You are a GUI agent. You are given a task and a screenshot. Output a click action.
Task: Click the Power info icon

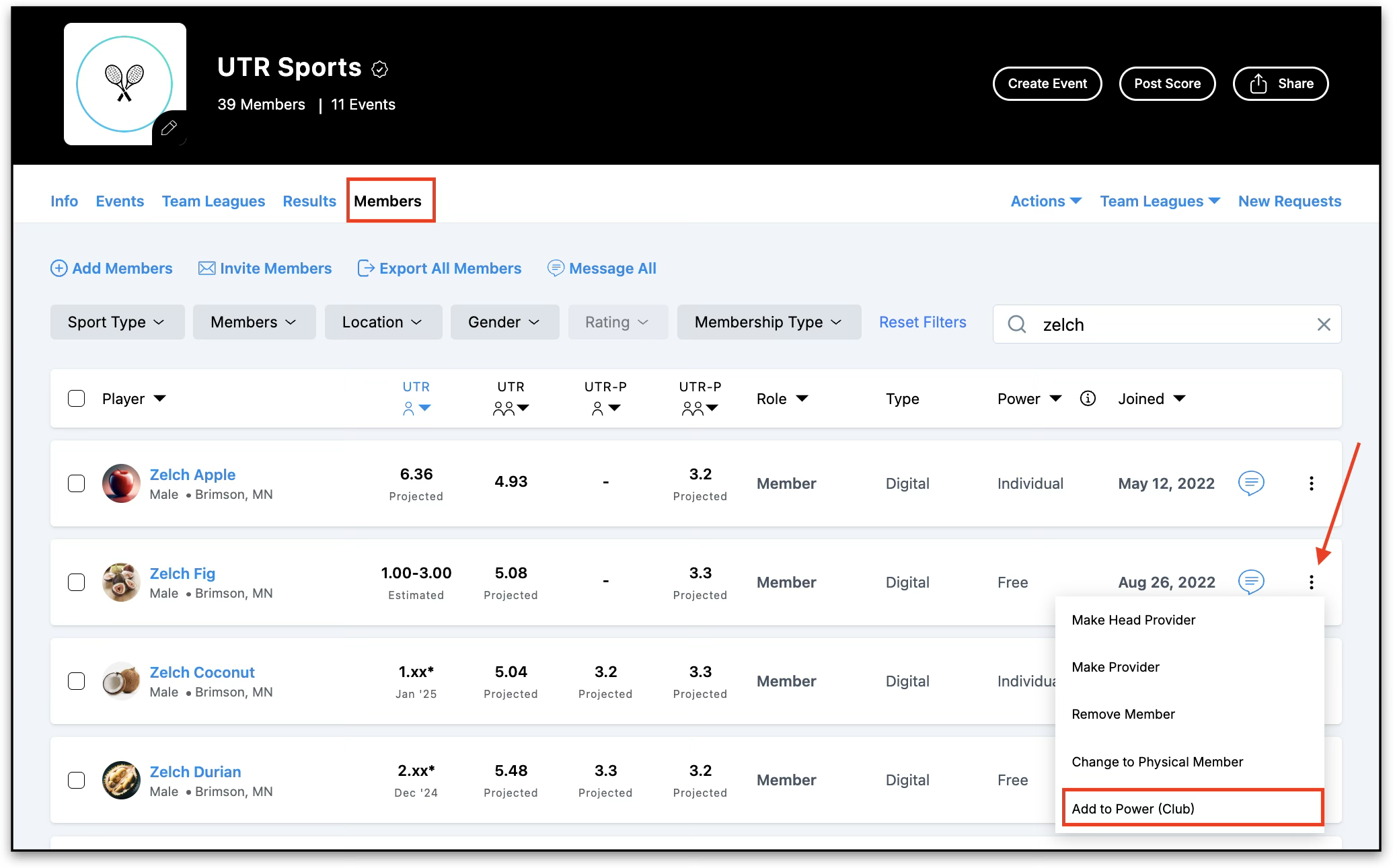click(1088, 399)
